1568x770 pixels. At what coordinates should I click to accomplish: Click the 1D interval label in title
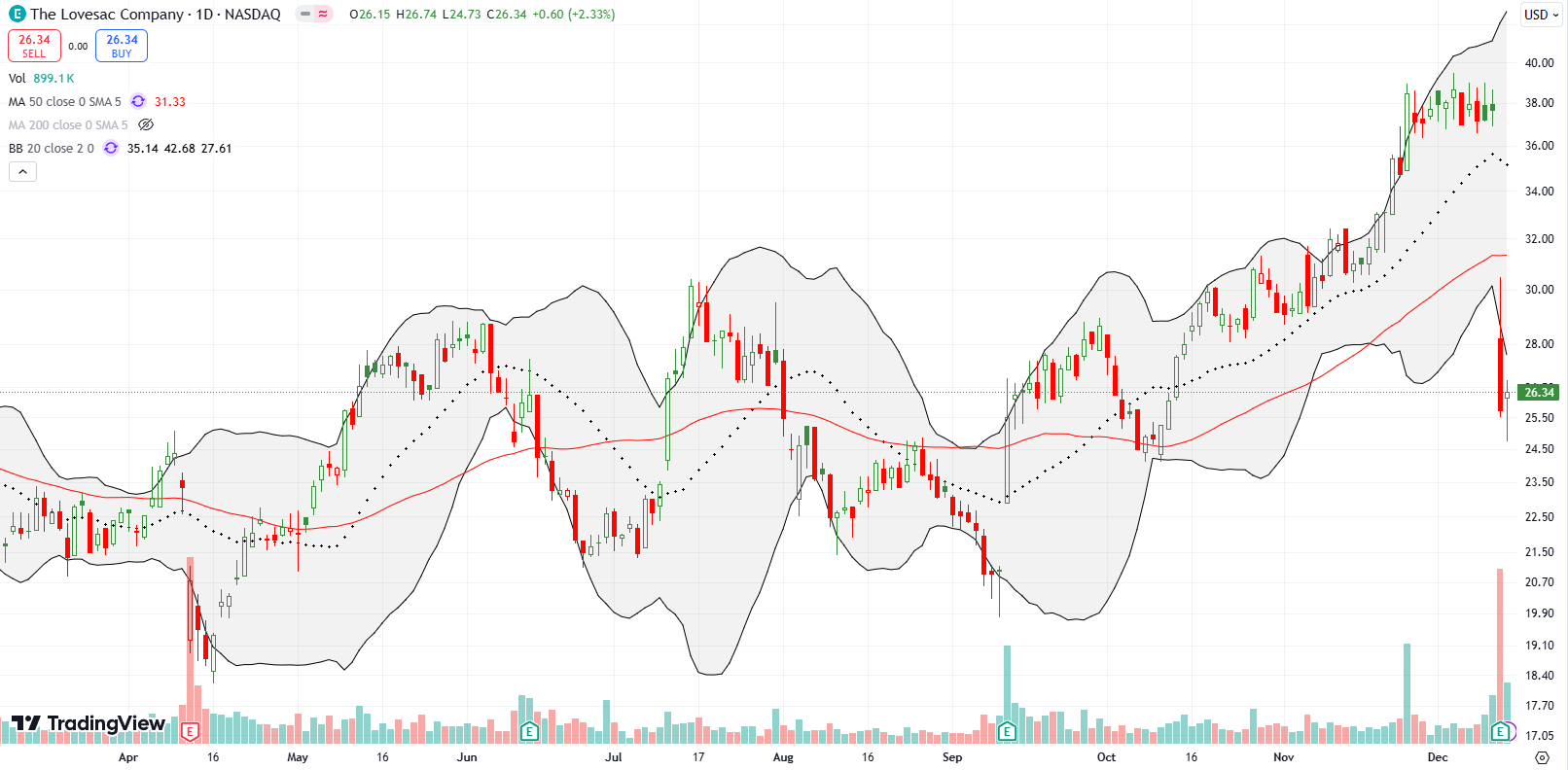[x=204, y=14]
